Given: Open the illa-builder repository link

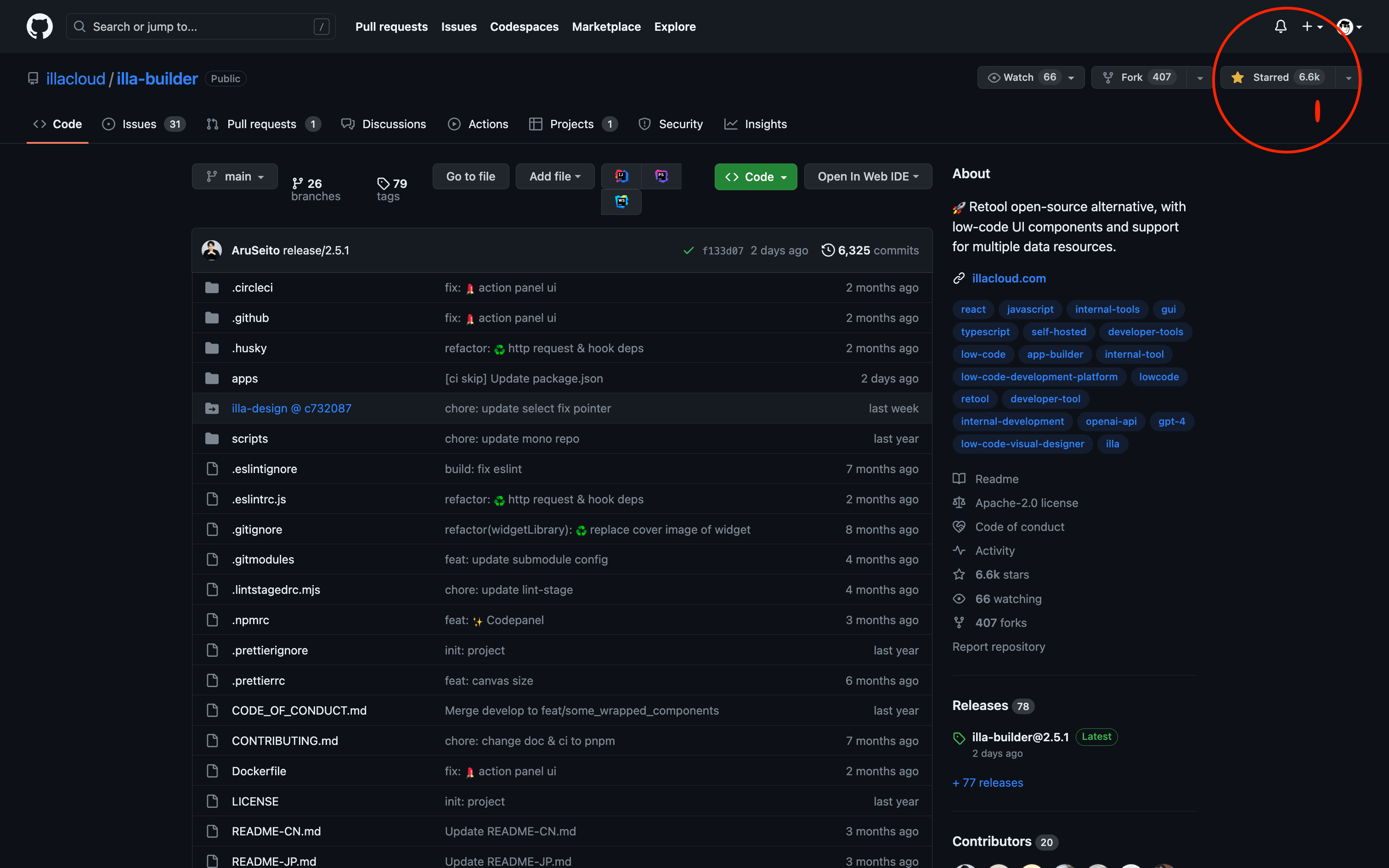Looking at the screenshot, I should [157, 79].
